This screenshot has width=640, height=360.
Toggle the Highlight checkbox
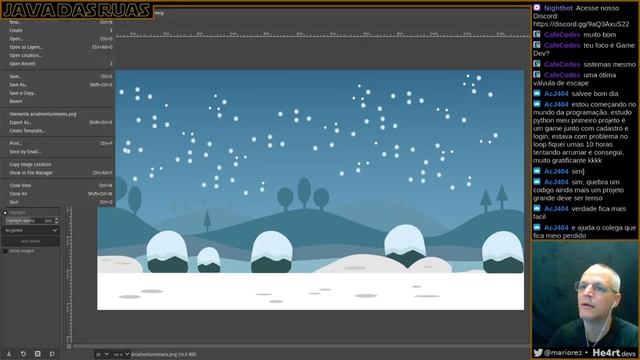click(5, 213)
